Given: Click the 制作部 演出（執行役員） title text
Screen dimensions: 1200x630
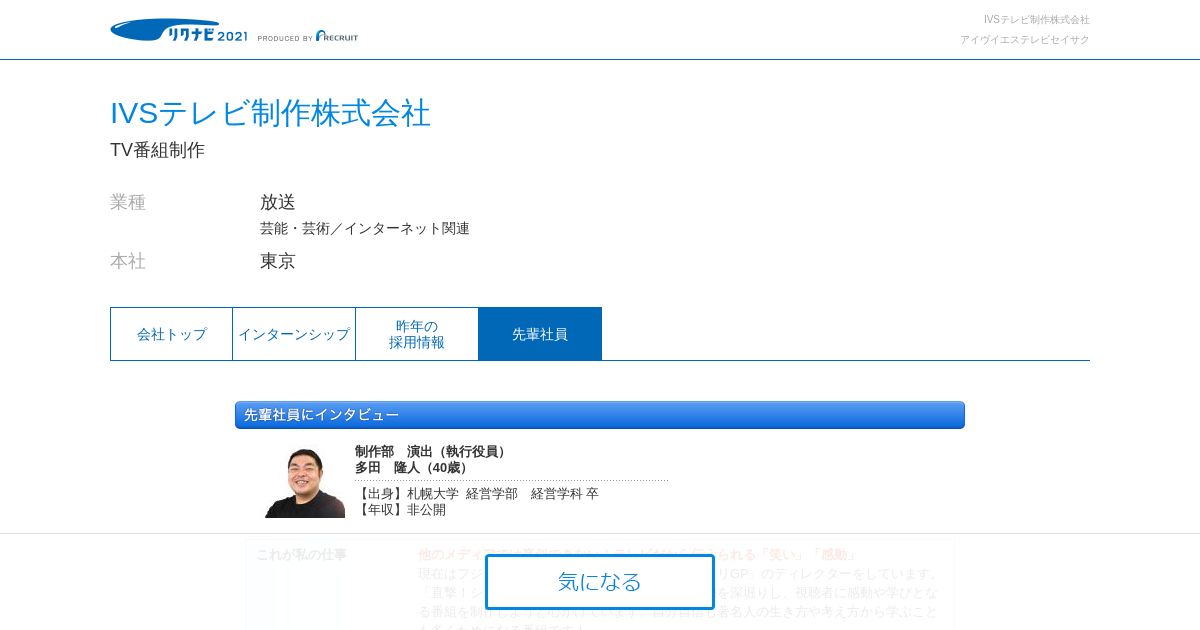Looking at the screenshot, I should point(432,452).
